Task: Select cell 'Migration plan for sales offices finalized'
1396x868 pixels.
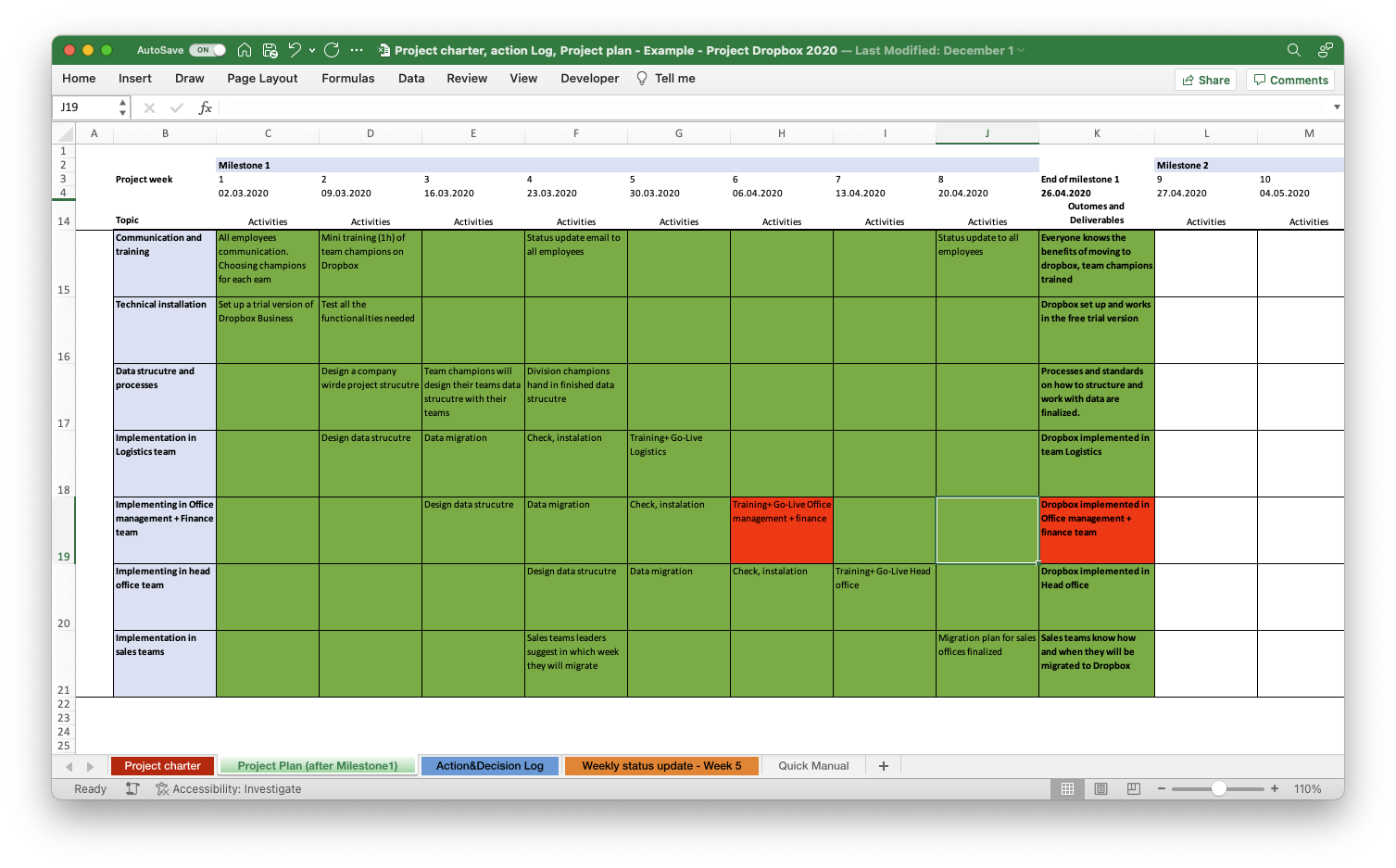Action: coord(987,664)
